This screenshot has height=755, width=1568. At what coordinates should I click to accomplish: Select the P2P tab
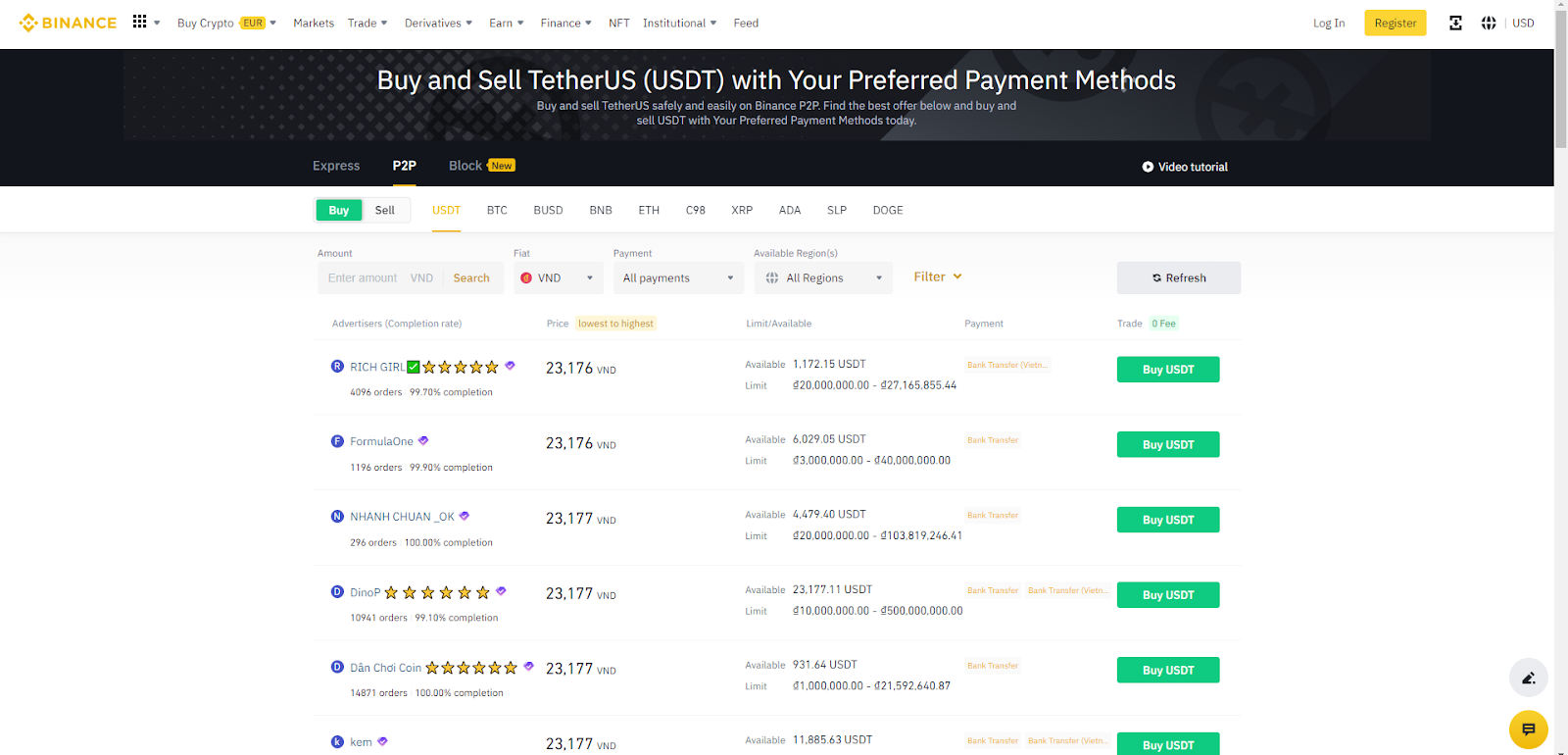405,166
